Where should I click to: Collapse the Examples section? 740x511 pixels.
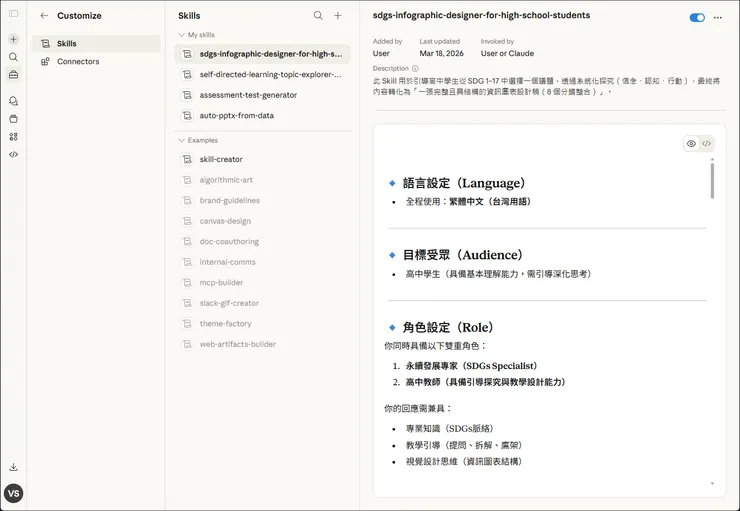click(198, 140)
